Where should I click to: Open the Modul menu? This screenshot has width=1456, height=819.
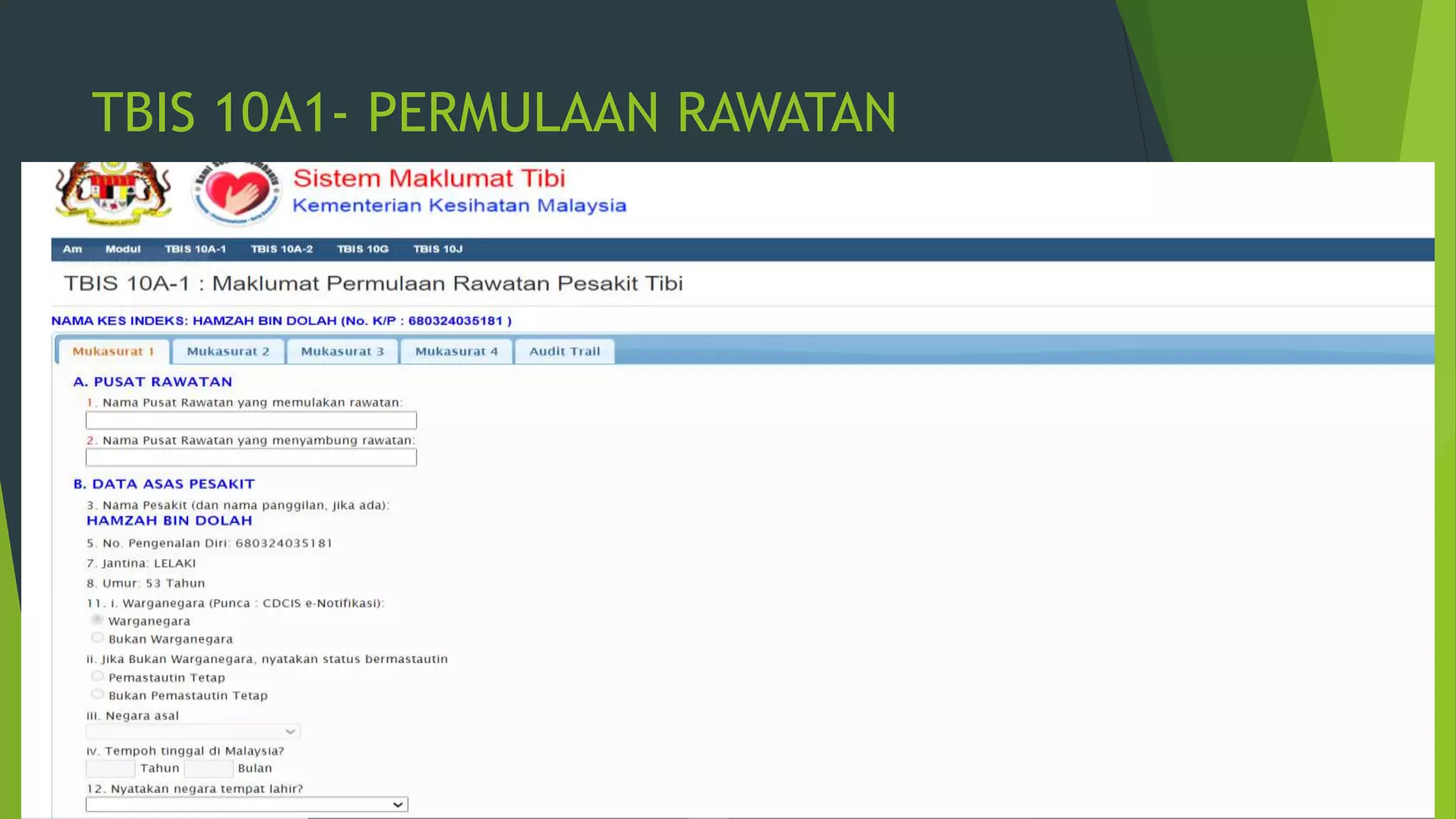(x=123, y=249)
